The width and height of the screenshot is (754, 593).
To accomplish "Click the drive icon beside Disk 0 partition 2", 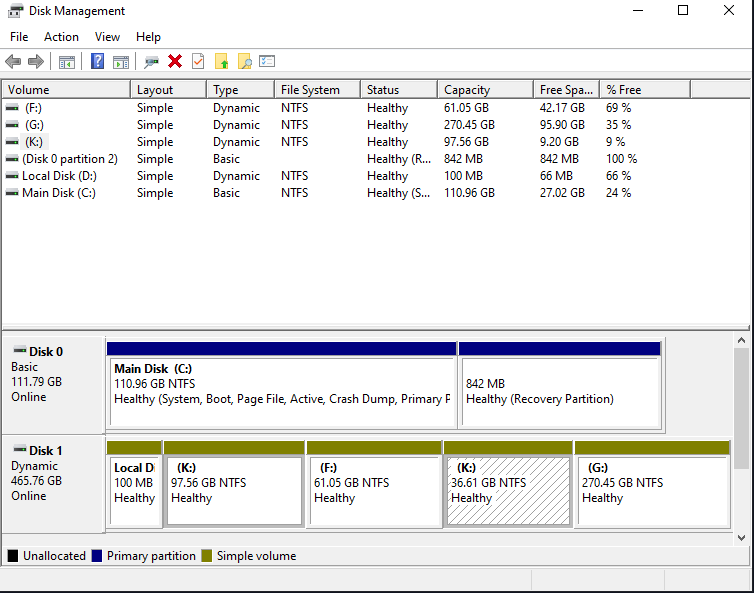I will [12, 159].
